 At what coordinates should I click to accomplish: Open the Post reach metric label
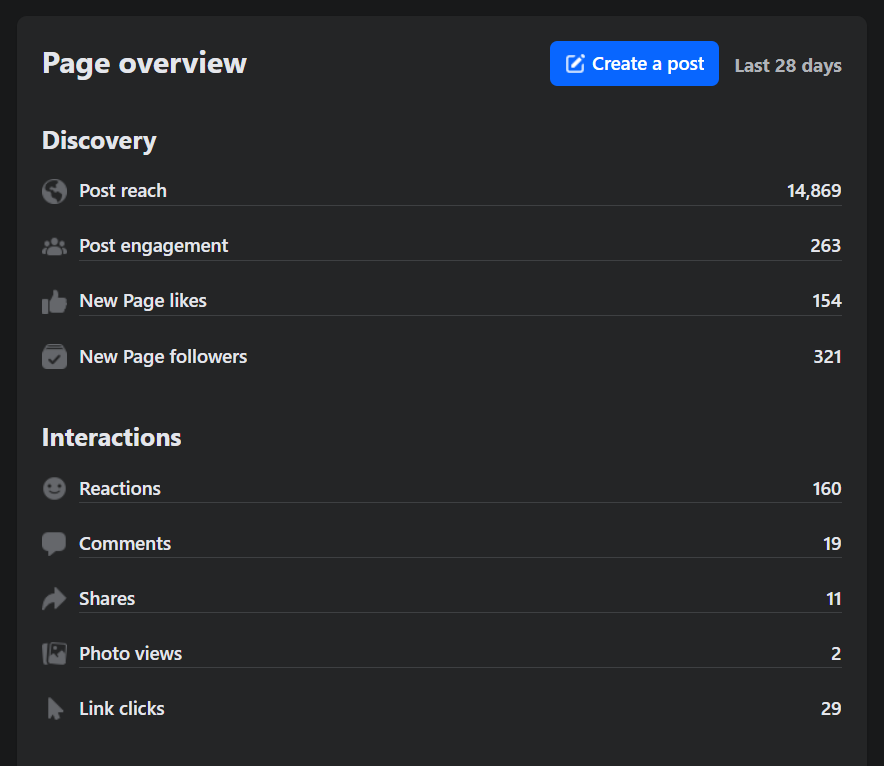pos(123,191)
